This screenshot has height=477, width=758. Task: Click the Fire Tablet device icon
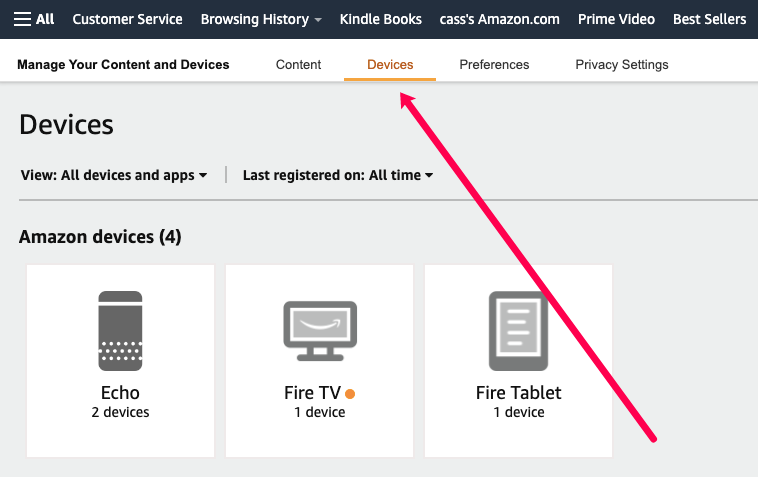(518, 331)
